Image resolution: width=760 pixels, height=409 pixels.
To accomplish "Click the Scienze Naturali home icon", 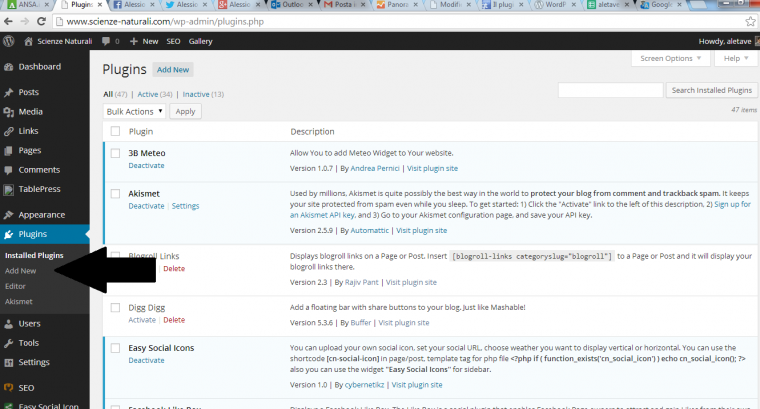I will [29, 41].
